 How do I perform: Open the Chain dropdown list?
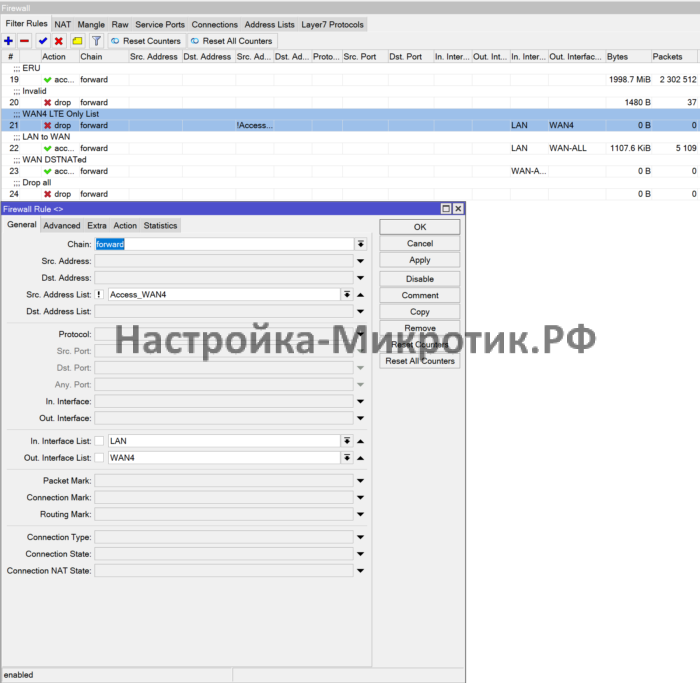point(361,244)
